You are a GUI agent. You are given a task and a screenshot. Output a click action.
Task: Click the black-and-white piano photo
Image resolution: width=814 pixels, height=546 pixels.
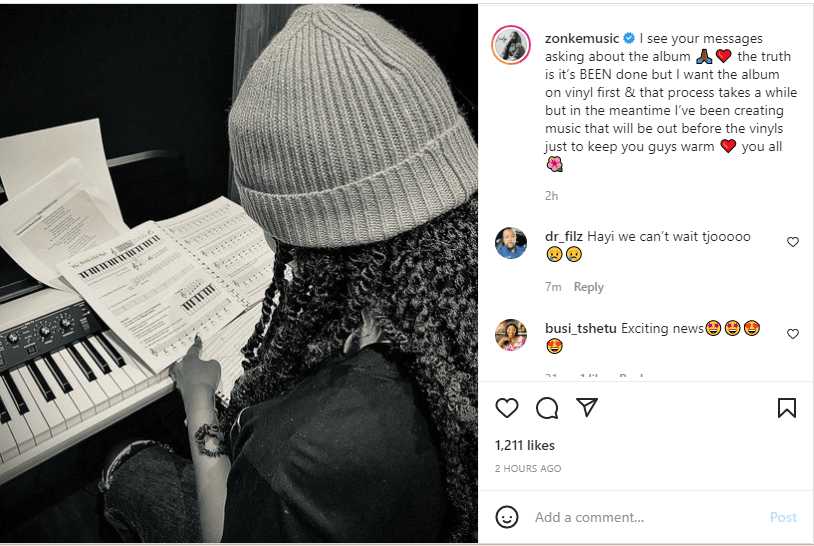click(239, 274)
